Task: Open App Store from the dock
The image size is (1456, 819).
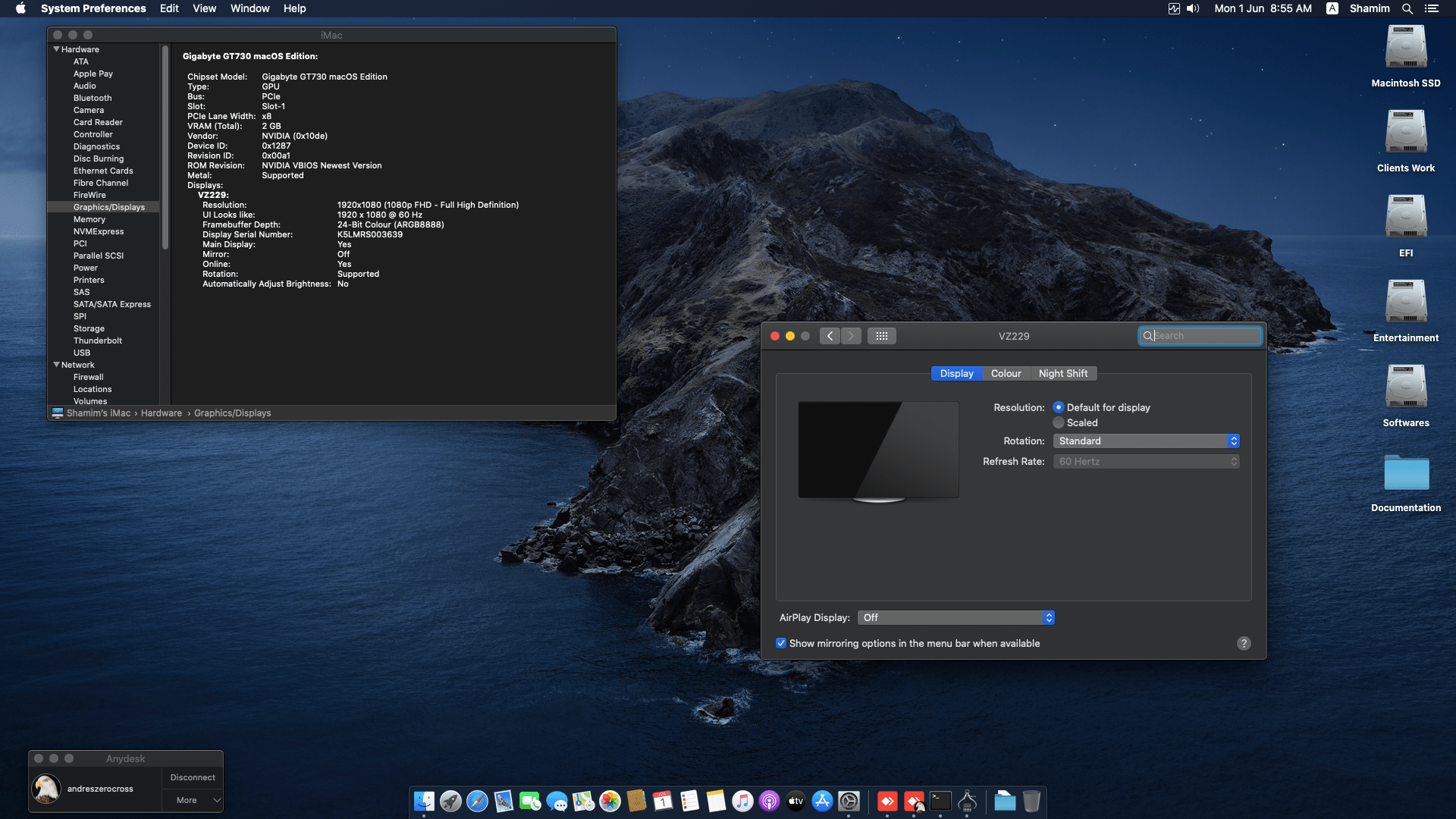Action: tap(822, 801)
